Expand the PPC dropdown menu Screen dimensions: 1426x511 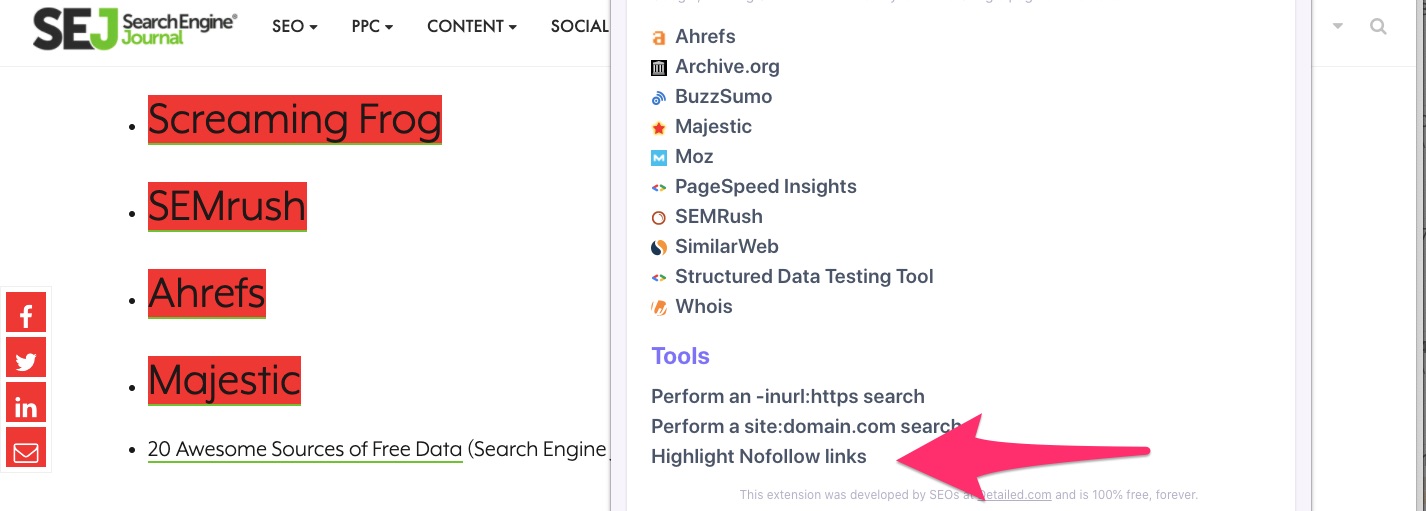tap(372, 27)
